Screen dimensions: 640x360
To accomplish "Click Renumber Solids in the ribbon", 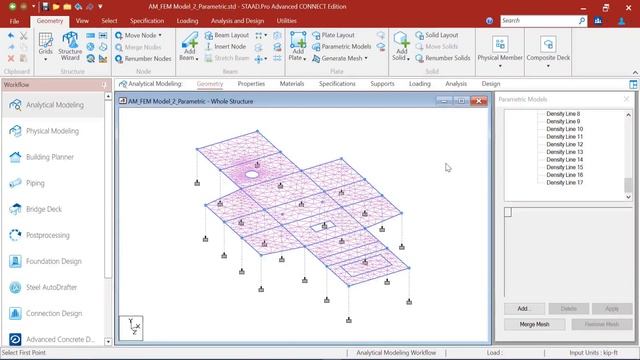I will tap(443, 58).
